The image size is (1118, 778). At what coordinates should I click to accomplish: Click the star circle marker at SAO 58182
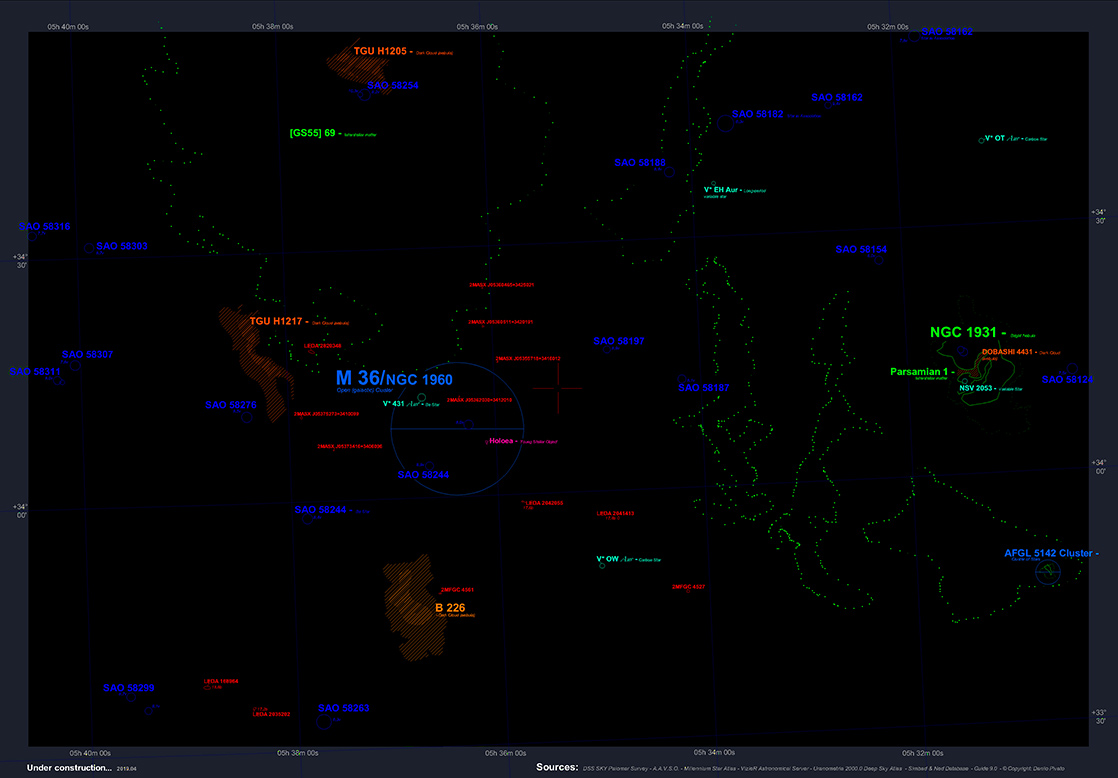point(726,123)
